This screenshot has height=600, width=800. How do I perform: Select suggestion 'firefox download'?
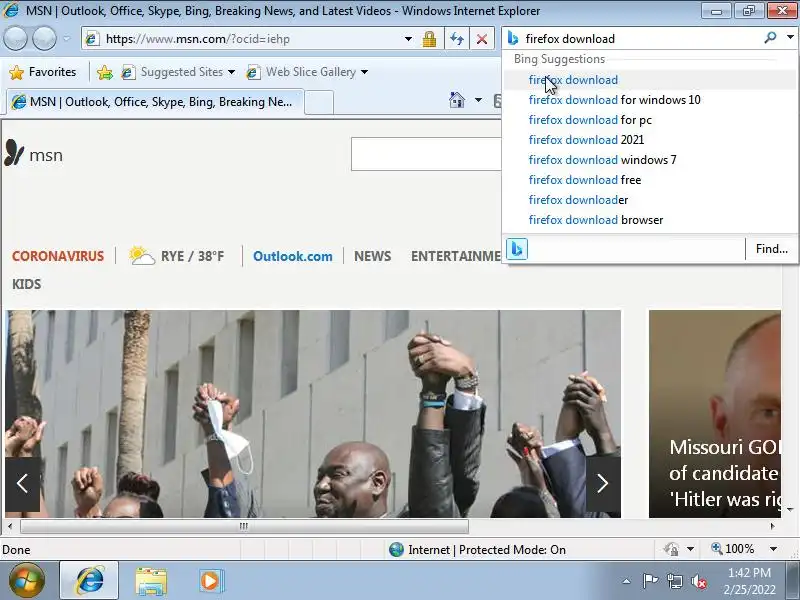pyautogui.click(x=649, y=80)
